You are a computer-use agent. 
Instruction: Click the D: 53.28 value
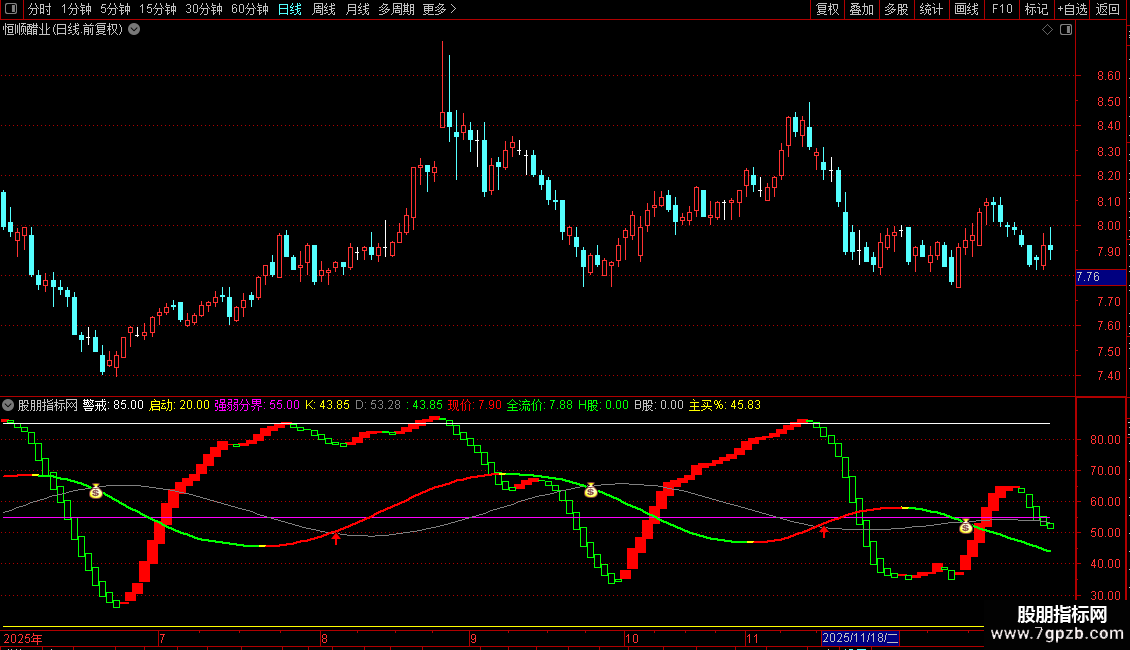[378, 405]
